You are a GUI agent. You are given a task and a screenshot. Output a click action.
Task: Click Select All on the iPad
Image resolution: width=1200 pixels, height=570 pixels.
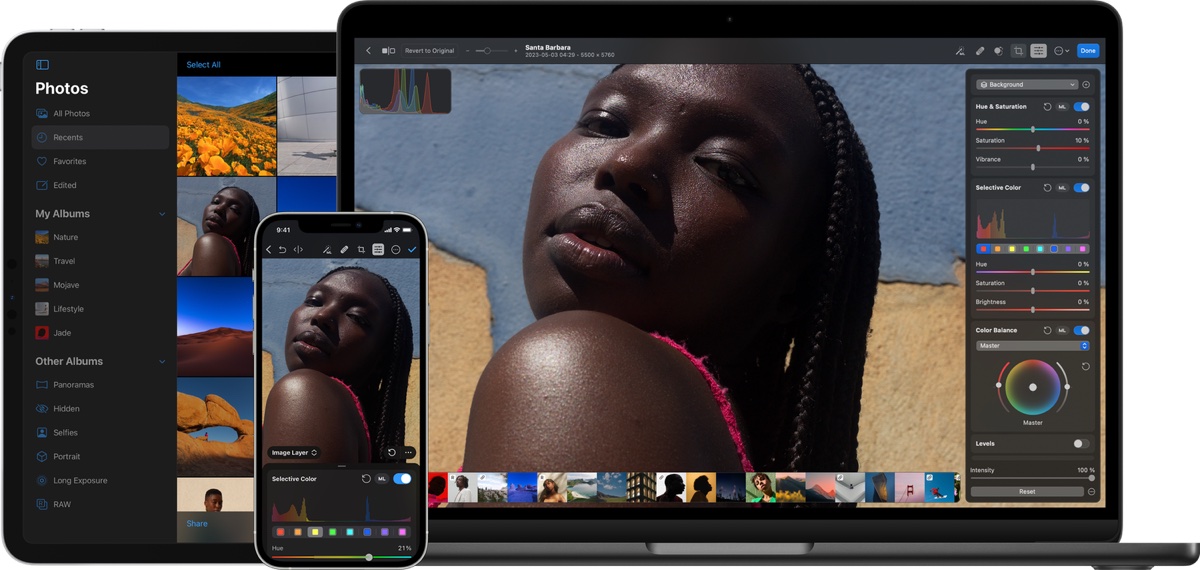[204, 65]
